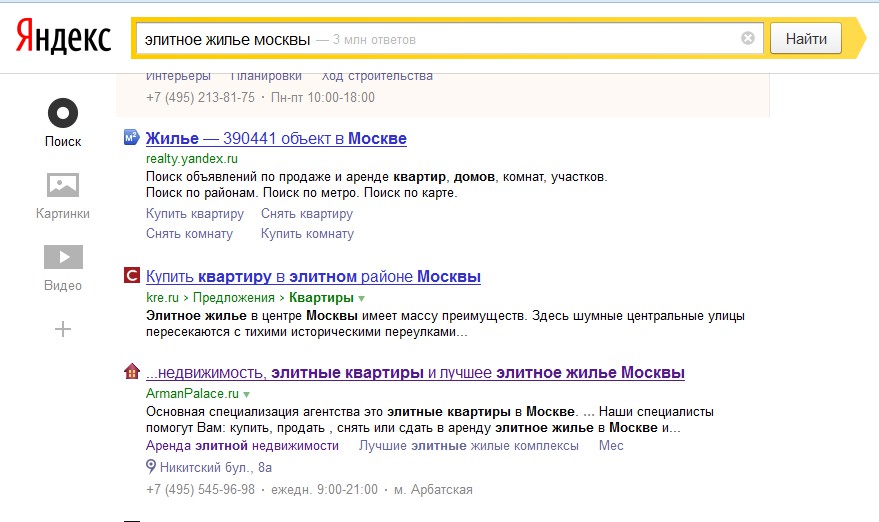
Task: Expand the dropdown arrow after Квартиры
Action: point(362,298)
